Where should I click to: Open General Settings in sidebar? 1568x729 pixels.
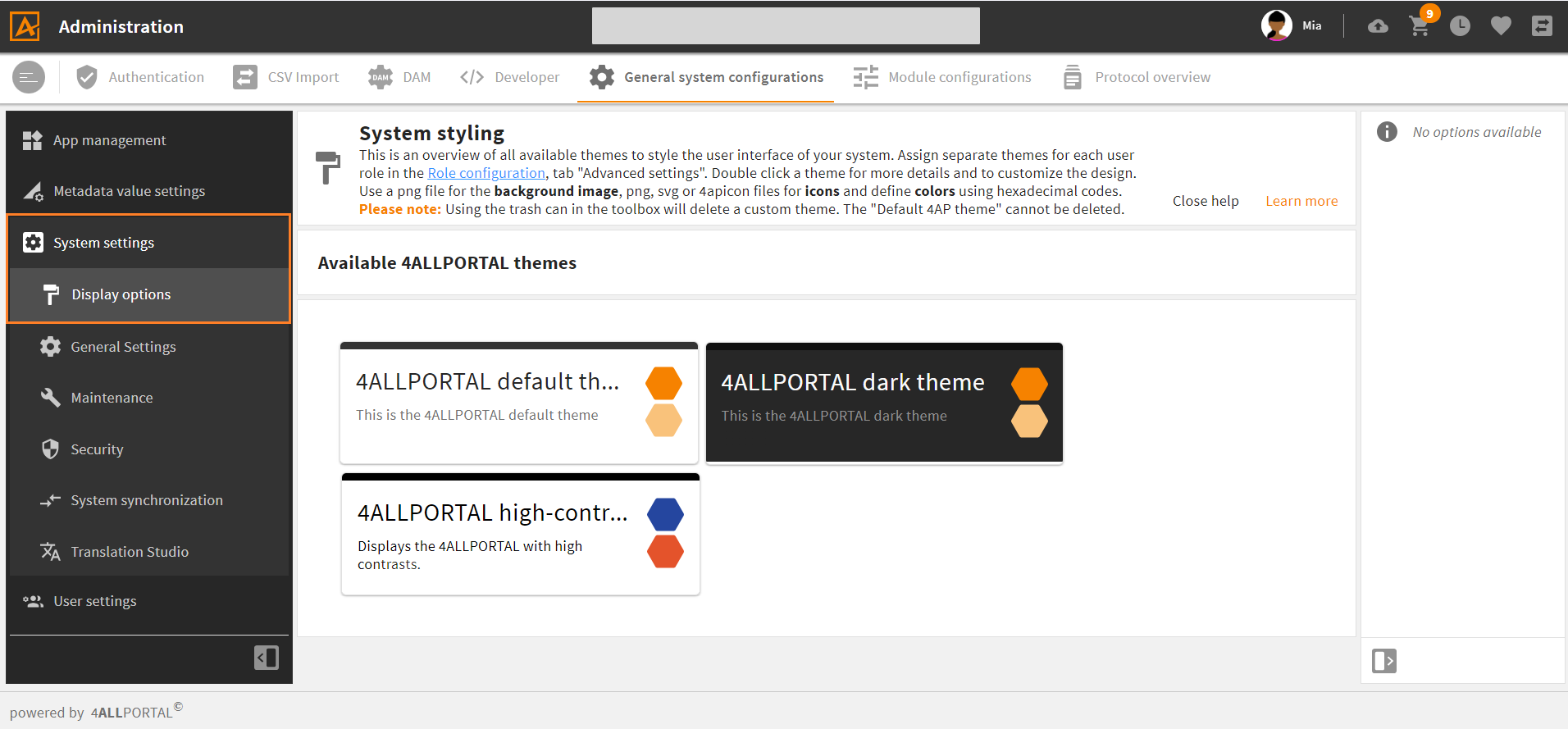pyautogui.click(x=148, y=347)
